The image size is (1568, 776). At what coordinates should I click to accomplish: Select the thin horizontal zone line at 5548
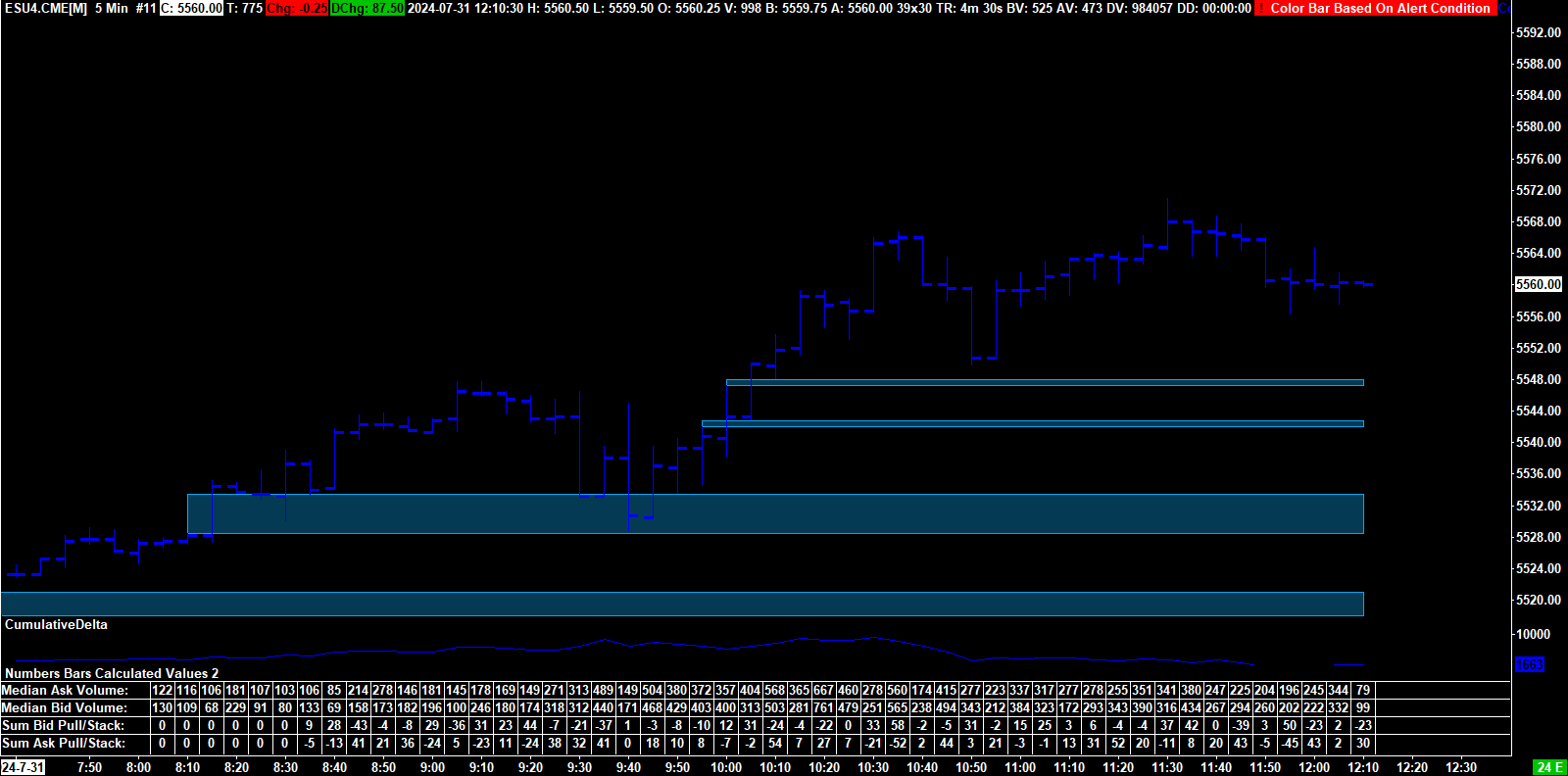click(1045, 382)
